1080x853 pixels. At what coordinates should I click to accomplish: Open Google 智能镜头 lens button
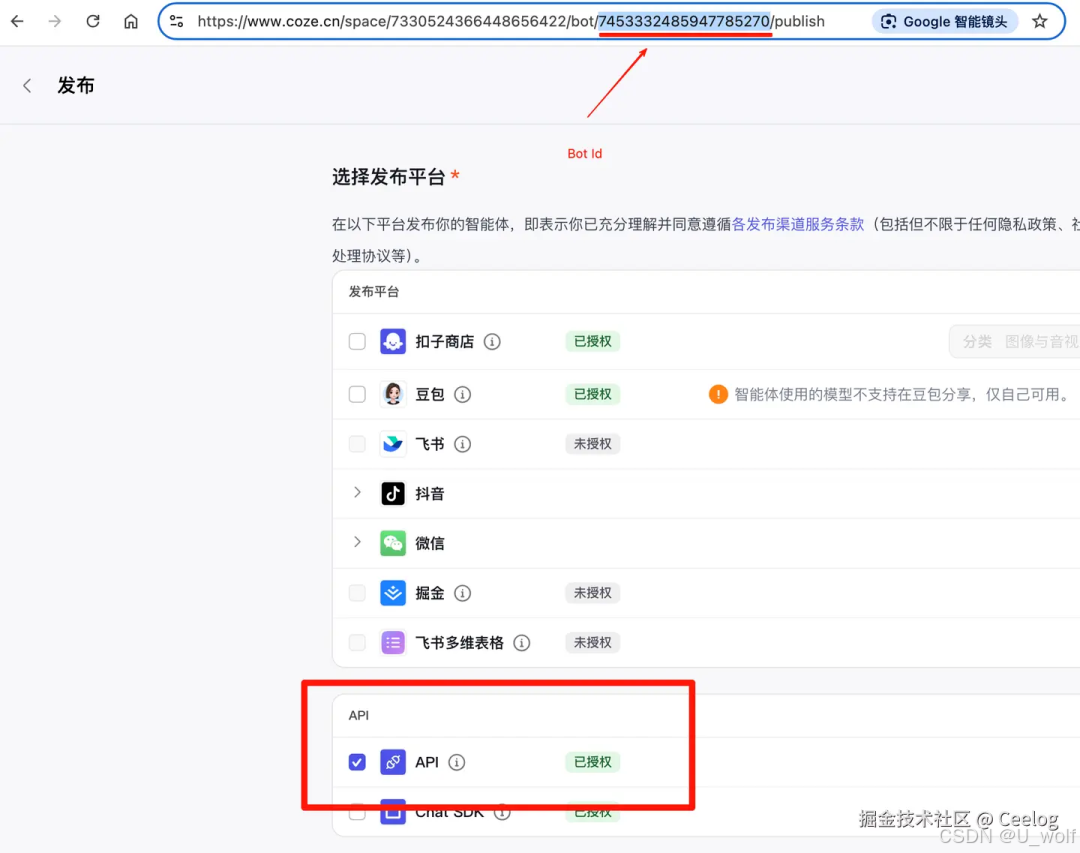944,21
